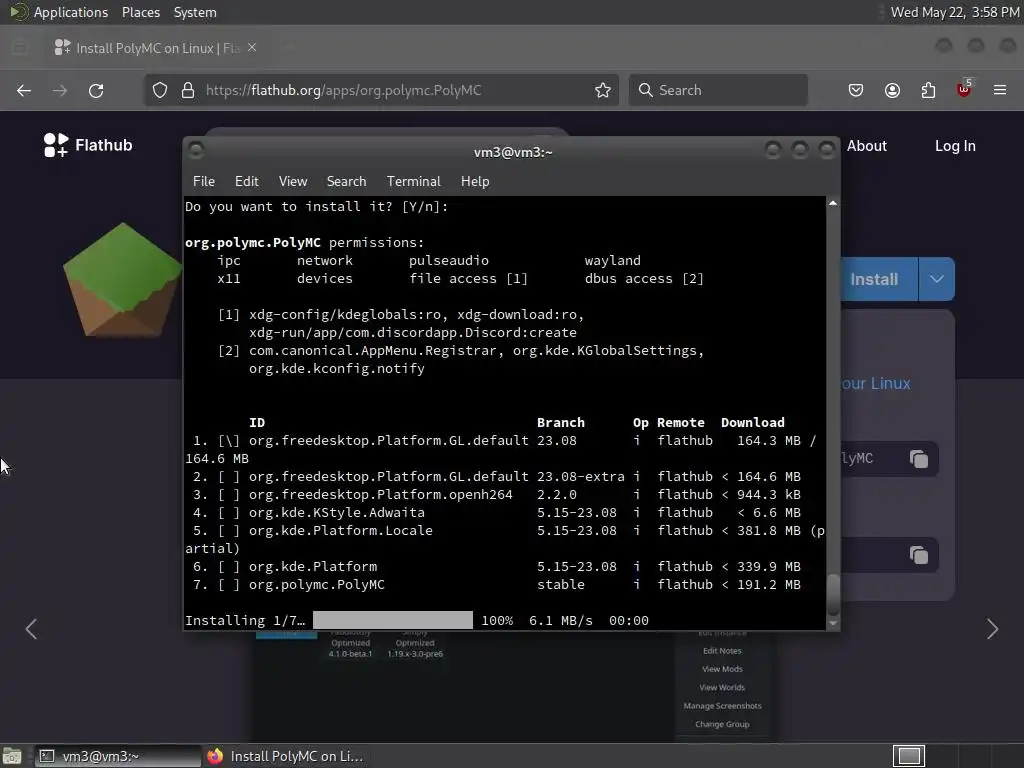
Task: Click 'org.kde.Platform.Locale' text
Action: (x=340, y=530)
